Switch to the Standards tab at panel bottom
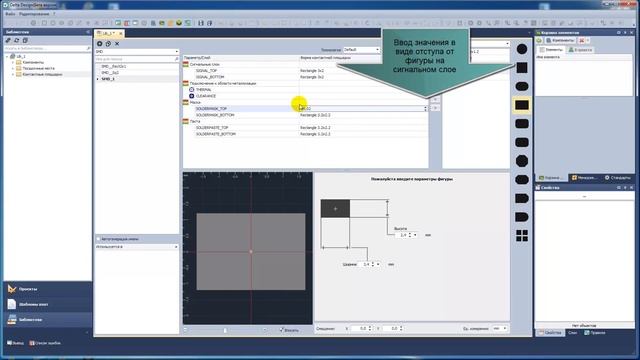 [618, 178]
